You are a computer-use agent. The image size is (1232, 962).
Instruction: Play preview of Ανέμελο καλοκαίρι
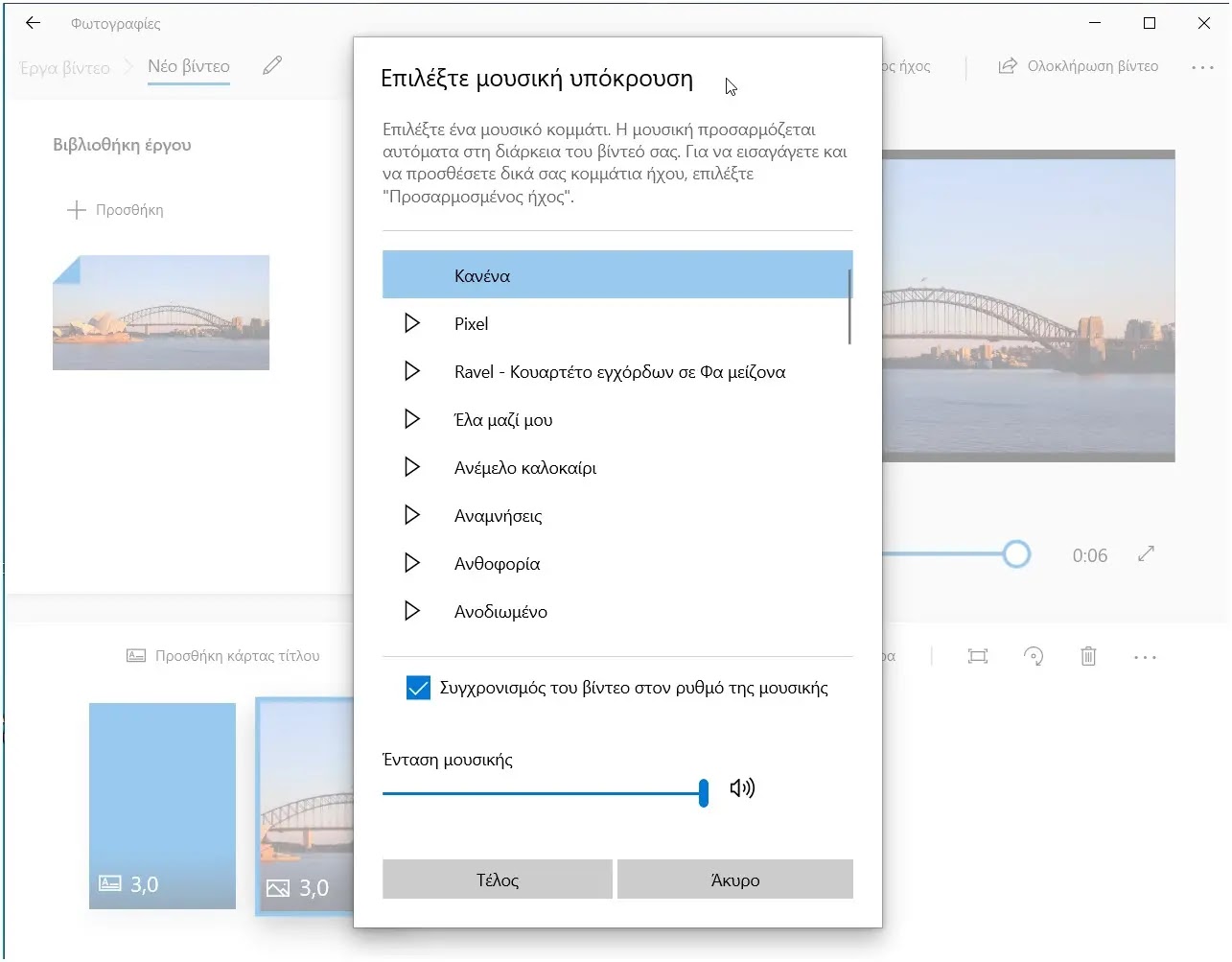(x=412, y=467)
